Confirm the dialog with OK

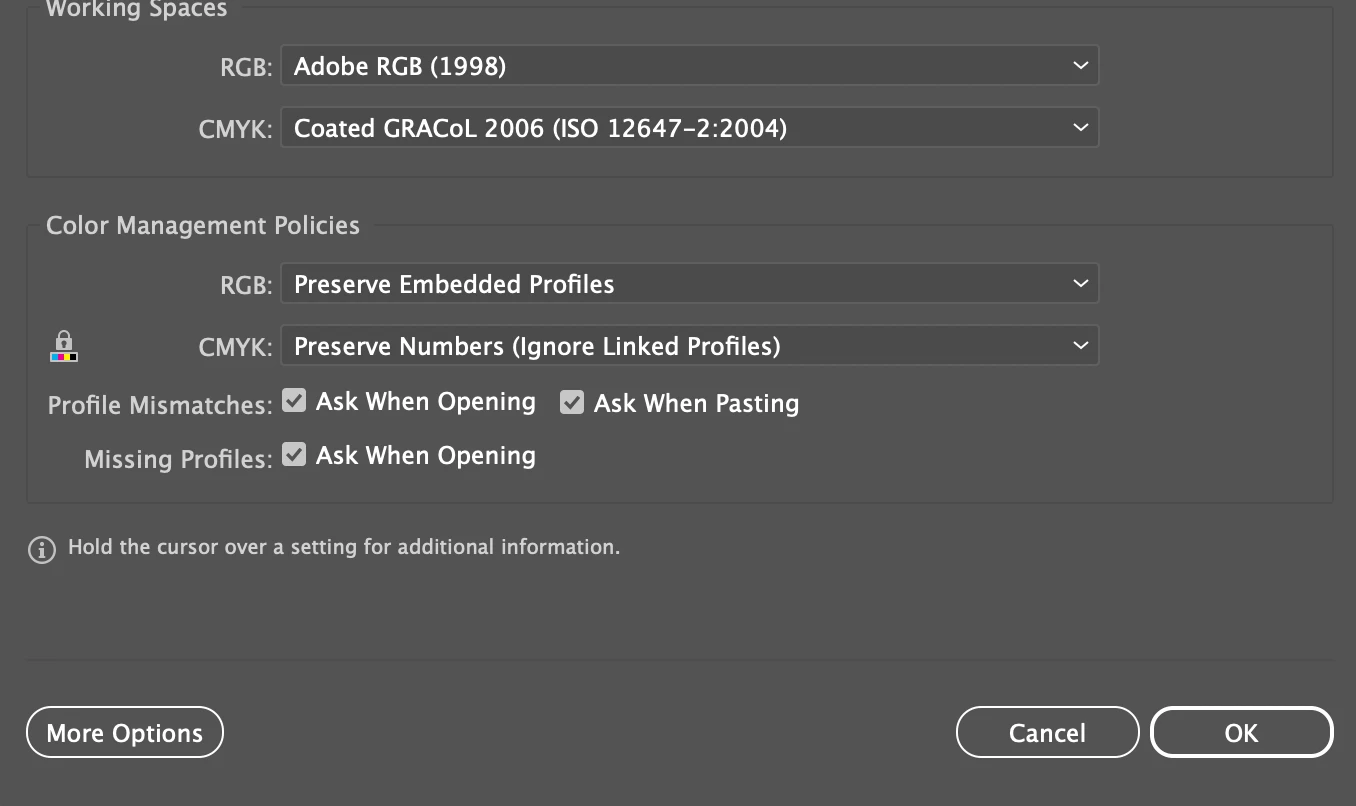click(x=1241, y=733)
